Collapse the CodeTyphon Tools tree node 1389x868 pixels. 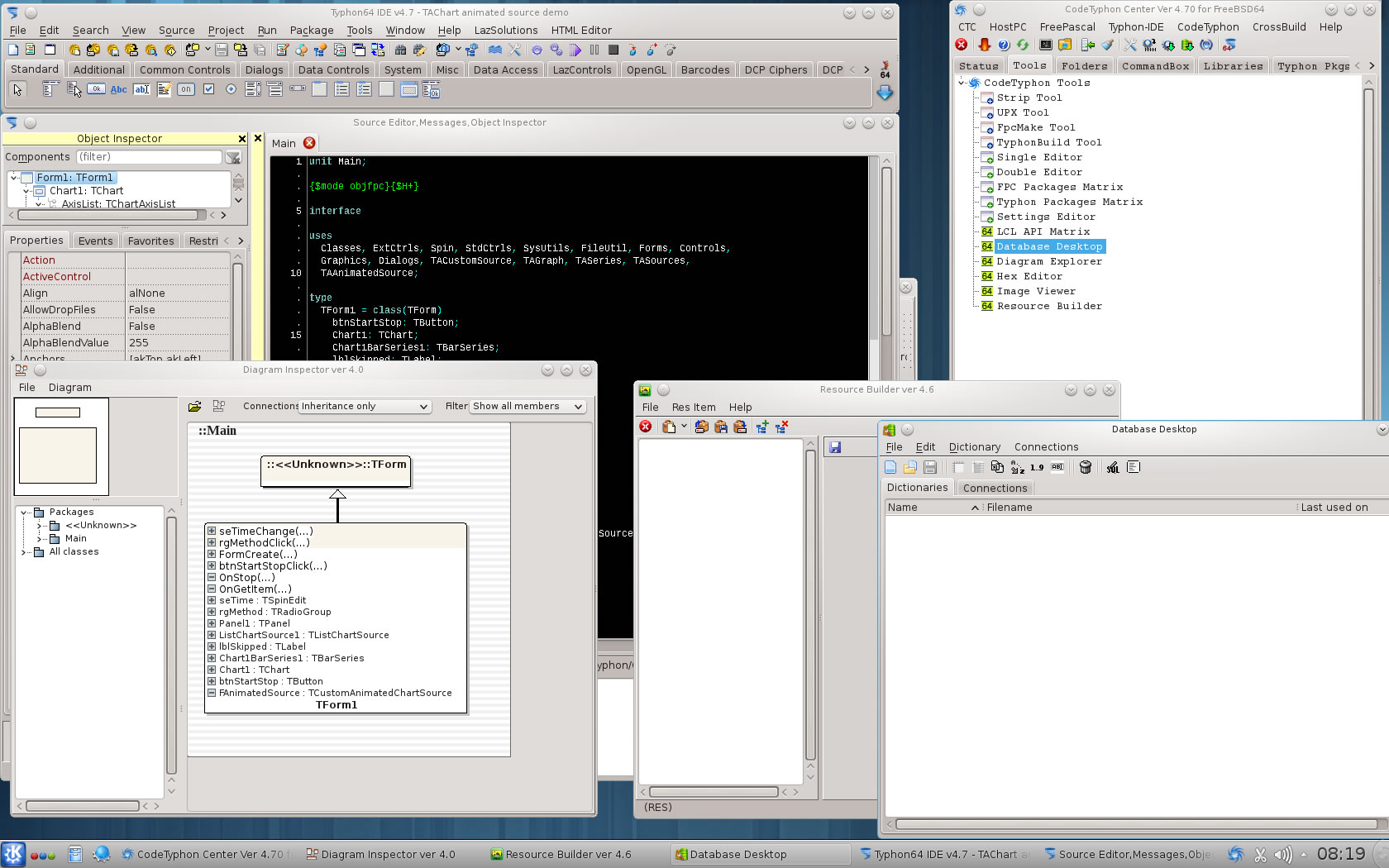click(x=962, y=83)
